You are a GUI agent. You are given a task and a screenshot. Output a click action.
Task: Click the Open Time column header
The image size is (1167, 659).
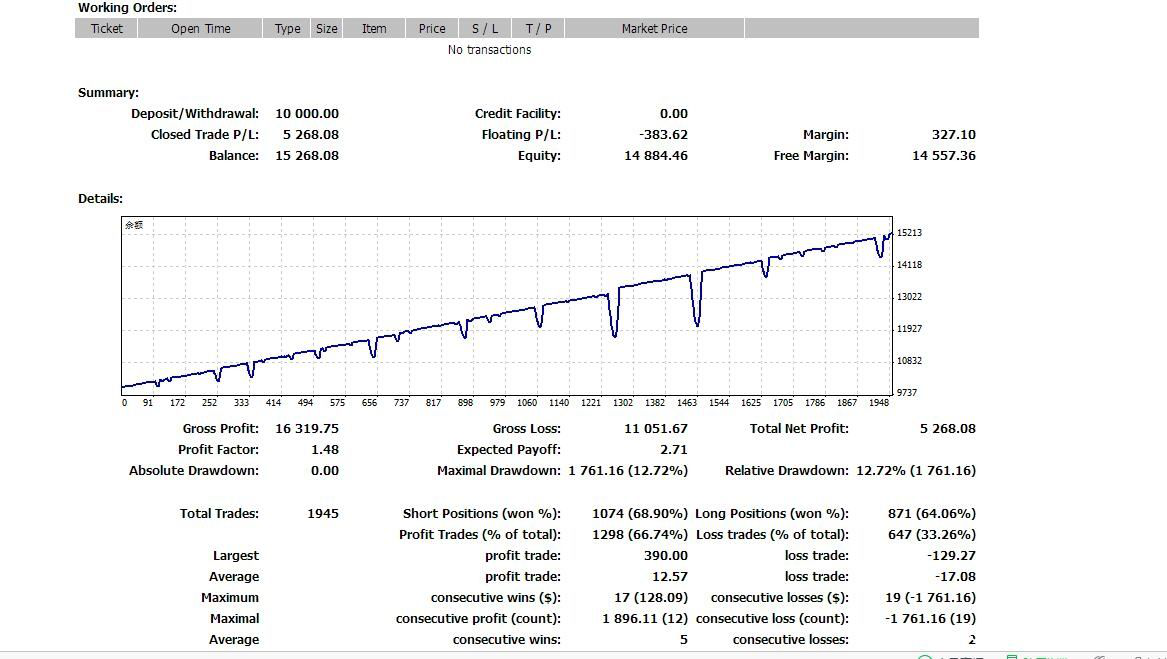coord(200,28)
